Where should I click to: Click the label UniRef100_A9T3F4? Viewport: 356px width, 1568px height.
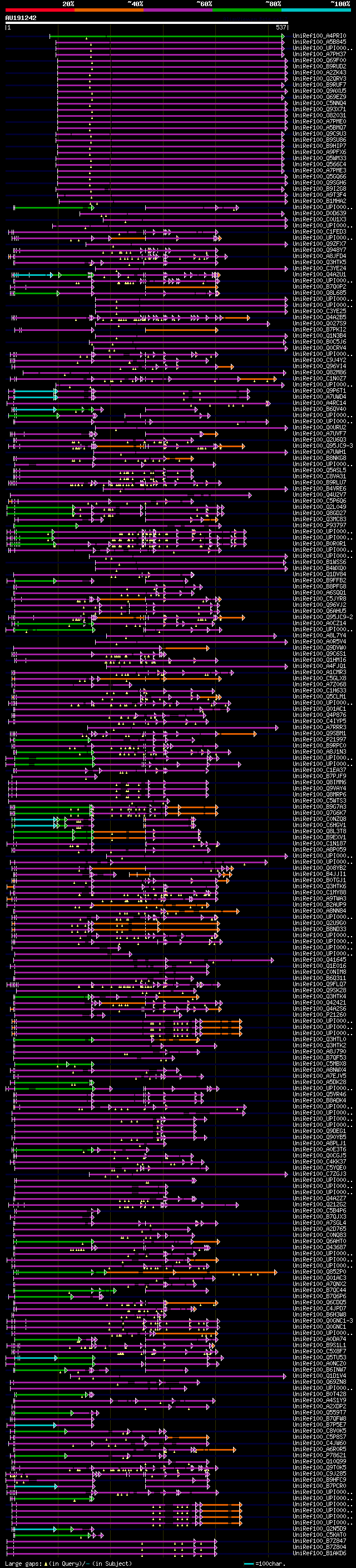pos(319,195)
